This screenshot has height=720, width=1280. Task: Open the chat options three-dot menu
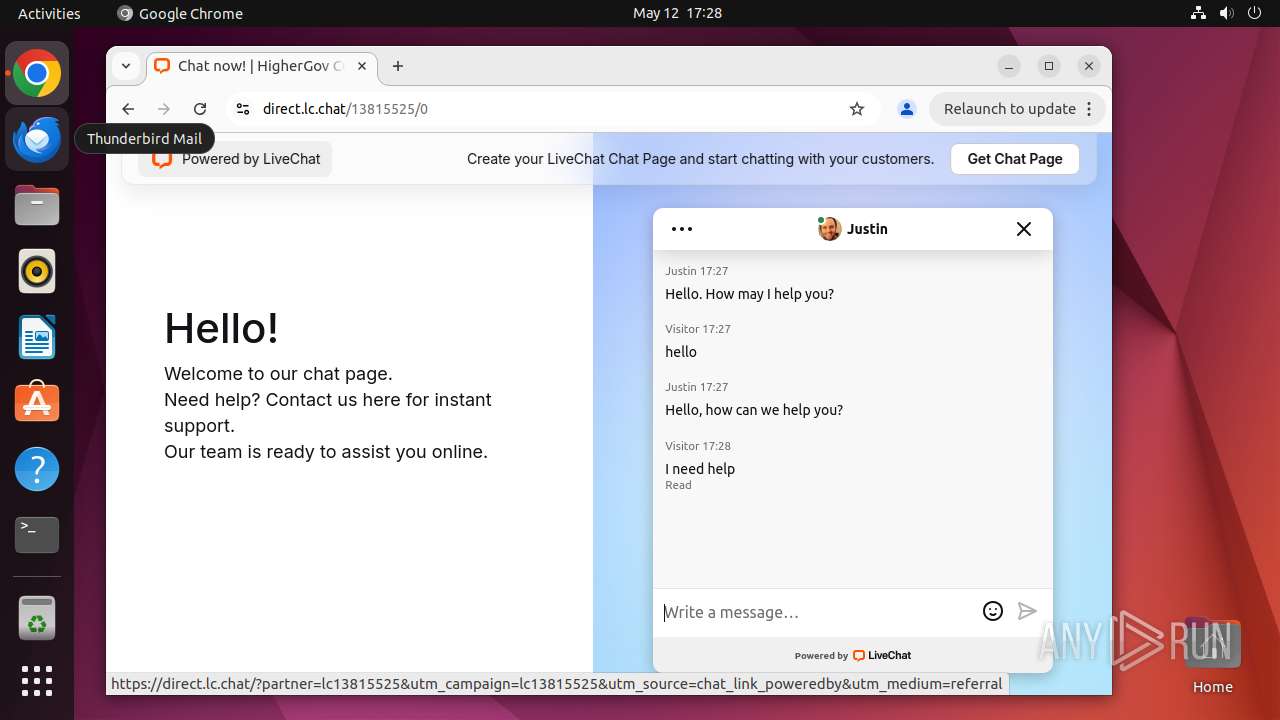(682, 229)
